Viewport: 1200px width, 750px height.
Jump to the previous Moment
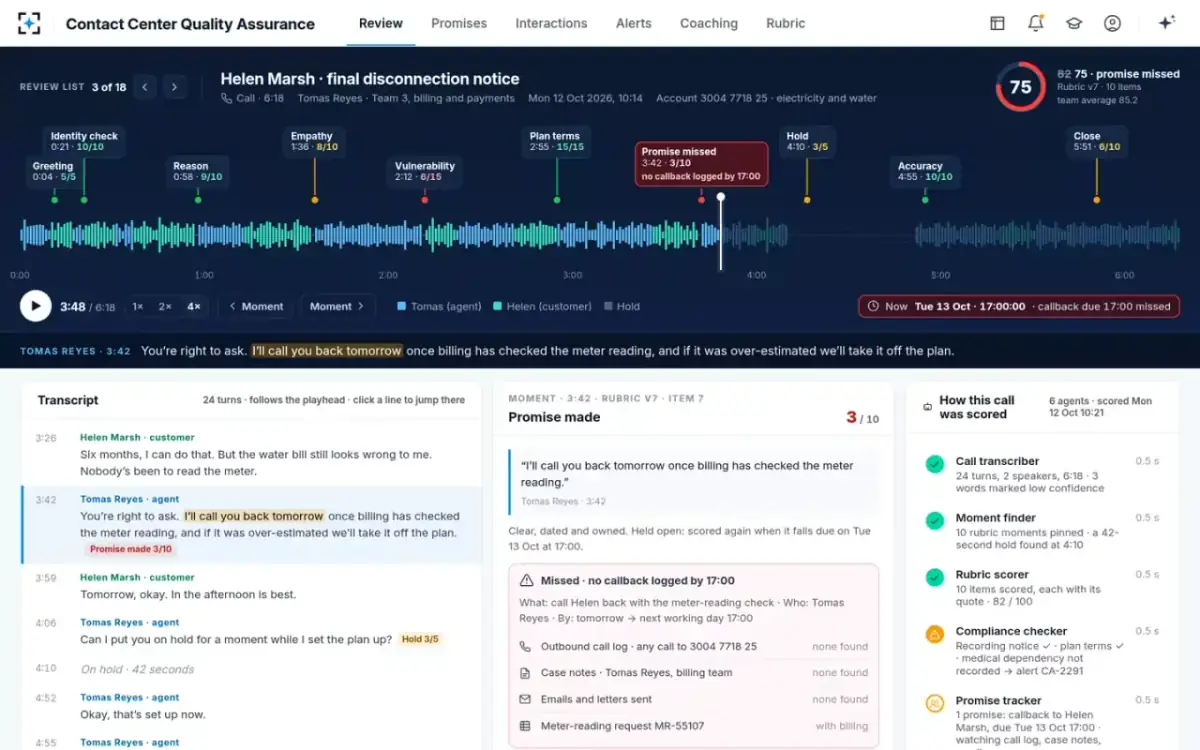[x=257, y=306]
